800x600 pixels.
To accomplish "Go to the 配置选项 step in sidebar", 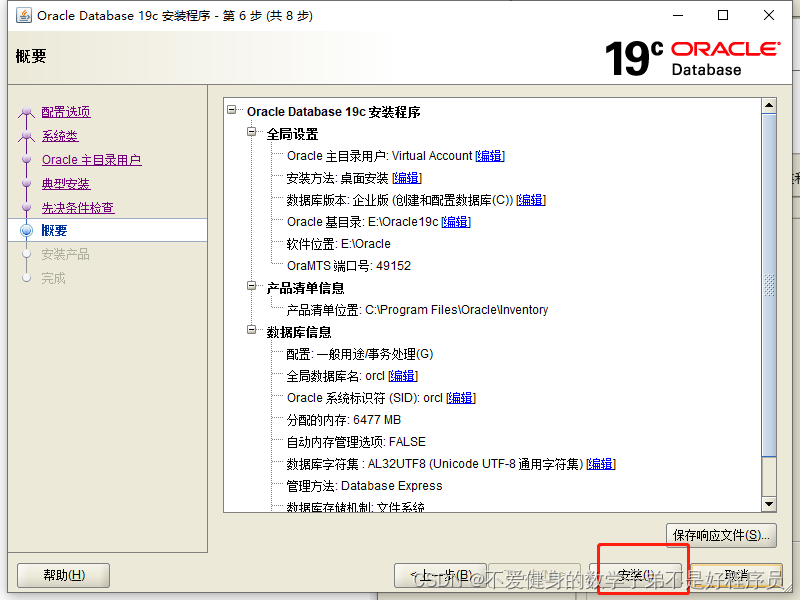I will pyautogui.click(x=66, y=112).
